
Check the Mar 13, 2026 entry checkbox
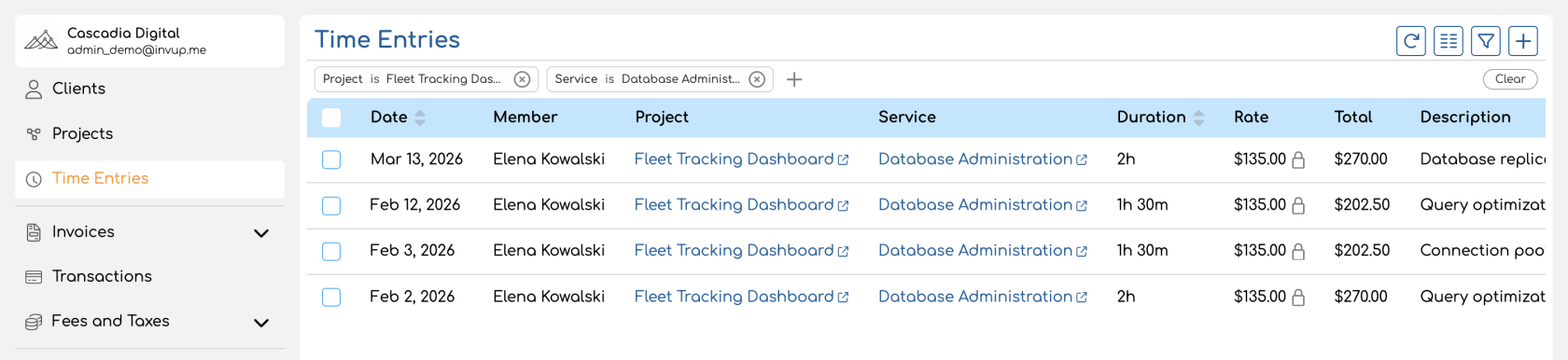331,159
